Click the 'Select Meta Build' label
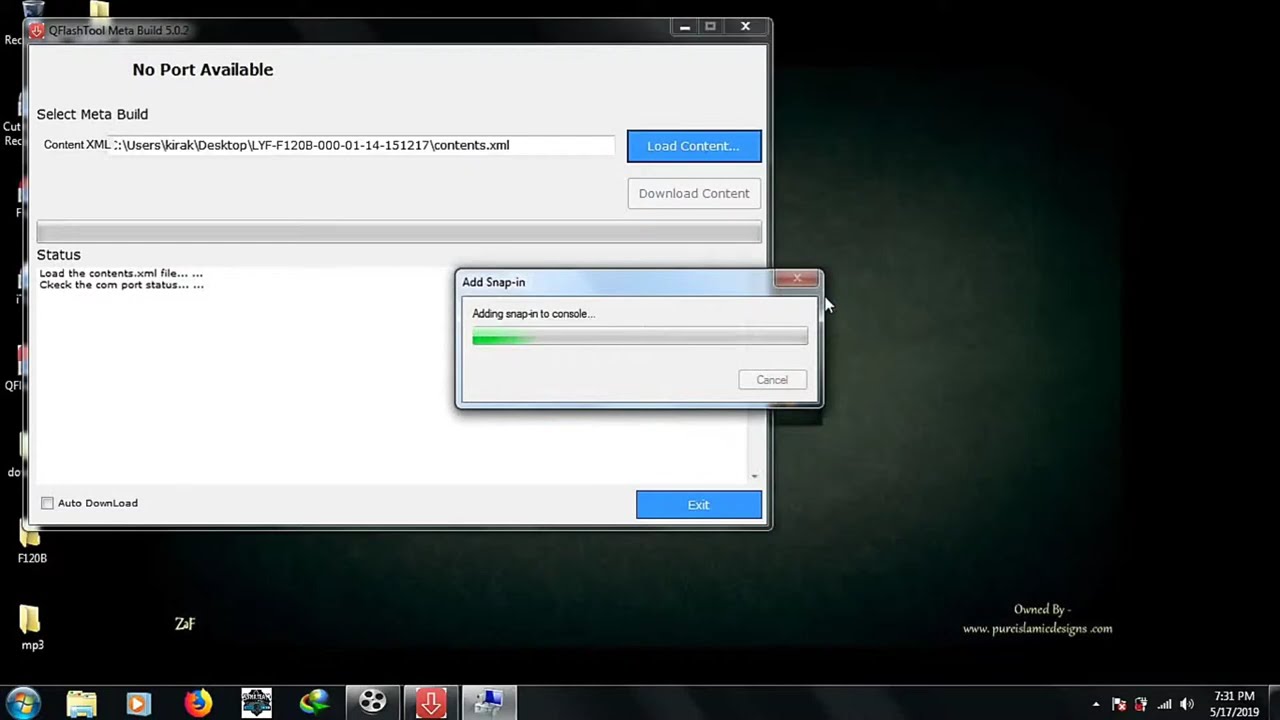Viewport: 1280px width, 720px height. pos(92,114)
